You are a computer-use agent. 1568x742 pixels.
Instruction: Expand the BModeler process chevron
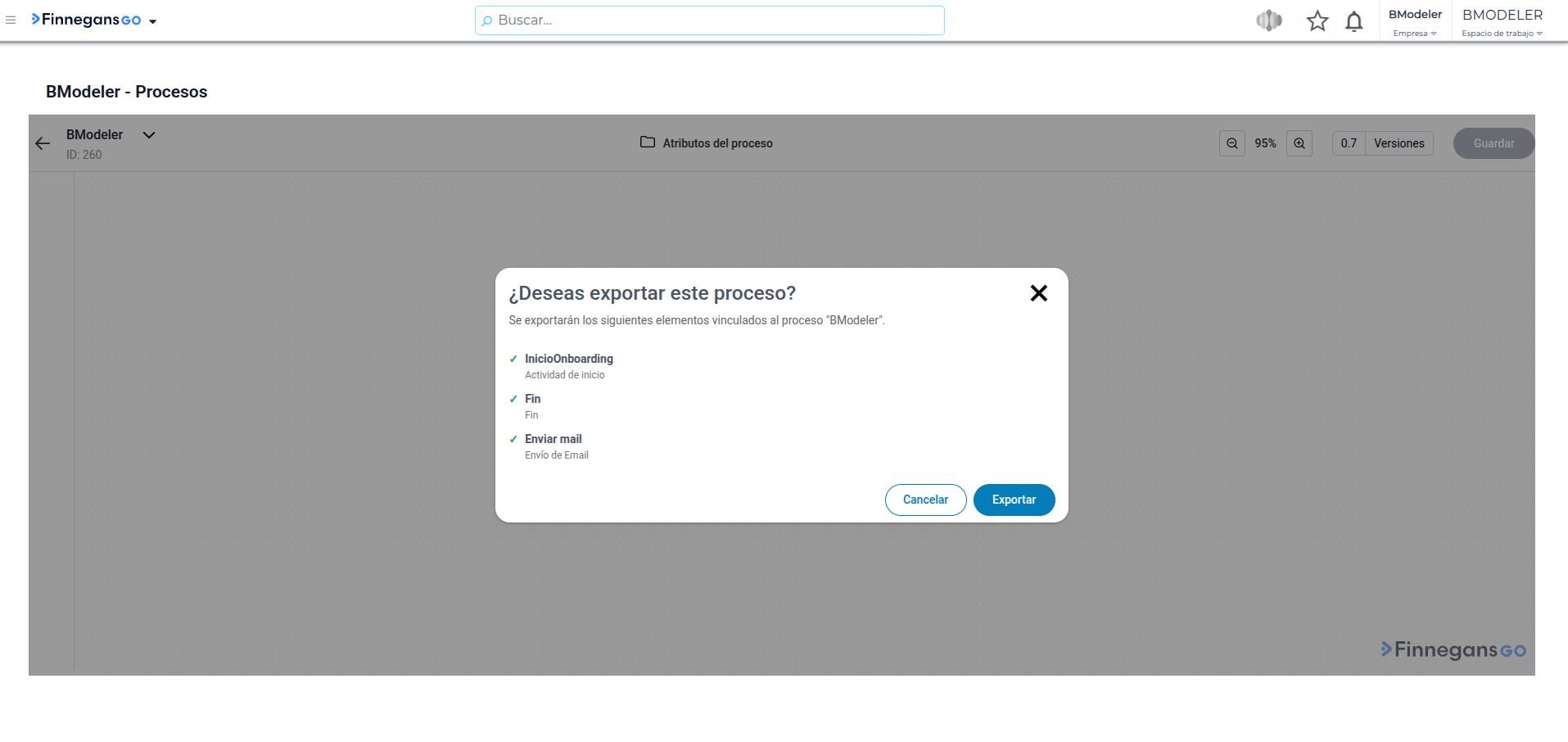point(149,135)
